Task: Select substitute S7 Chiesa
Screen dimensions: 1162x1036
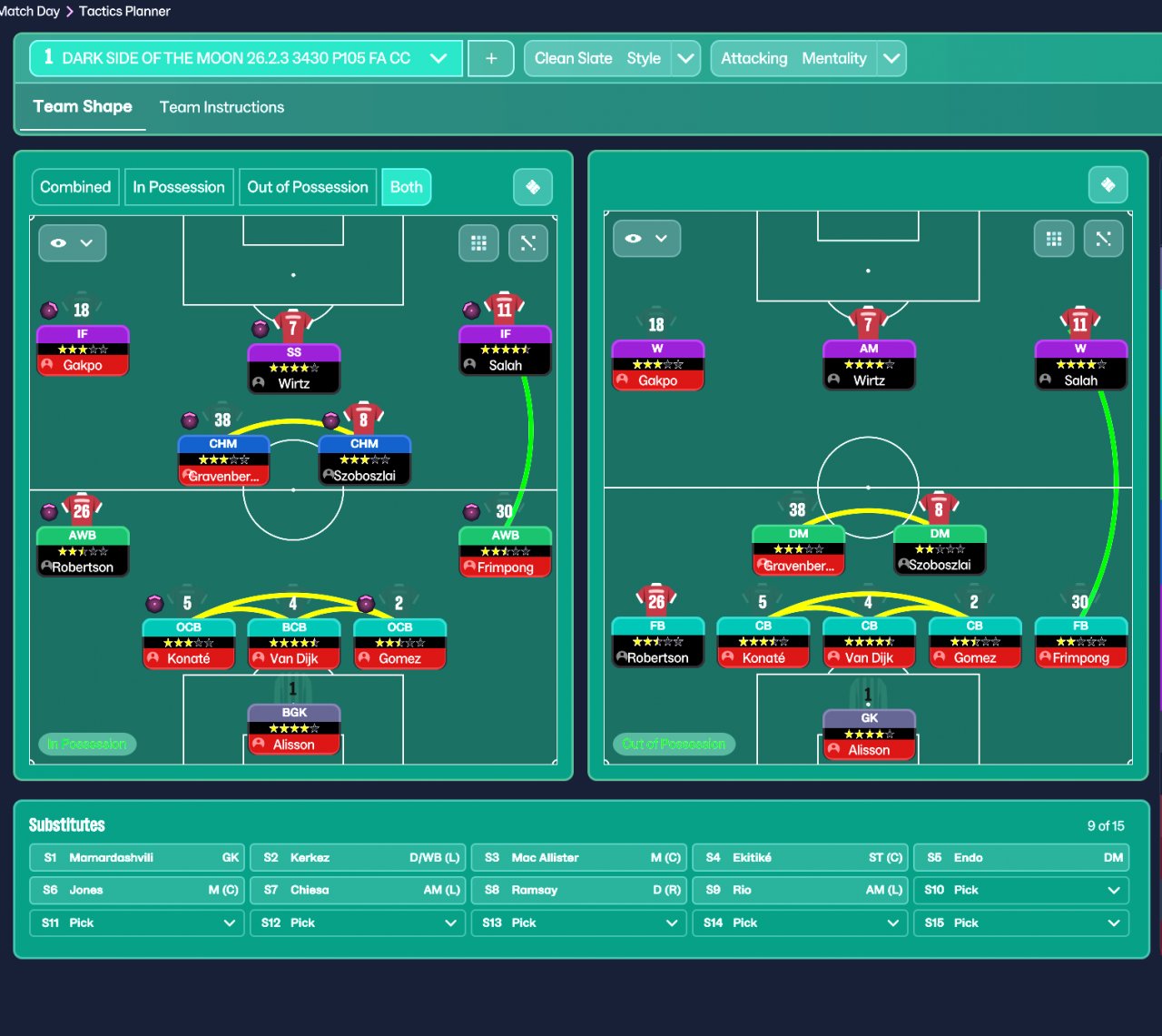Action: (358, 890)
